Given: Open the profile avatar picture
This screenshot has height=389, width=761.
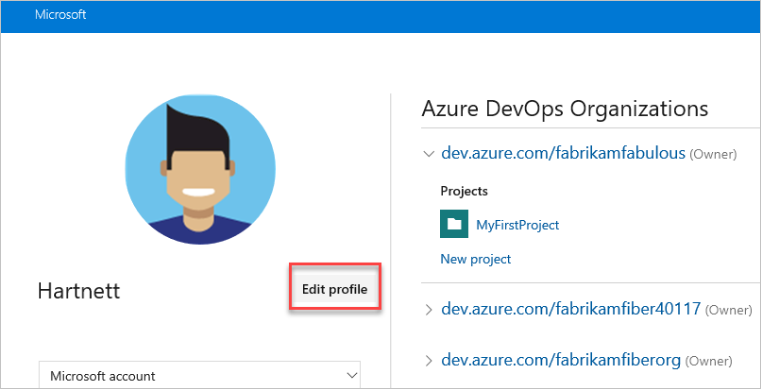Looking at the screenshot, I should [x=200, y=169].
